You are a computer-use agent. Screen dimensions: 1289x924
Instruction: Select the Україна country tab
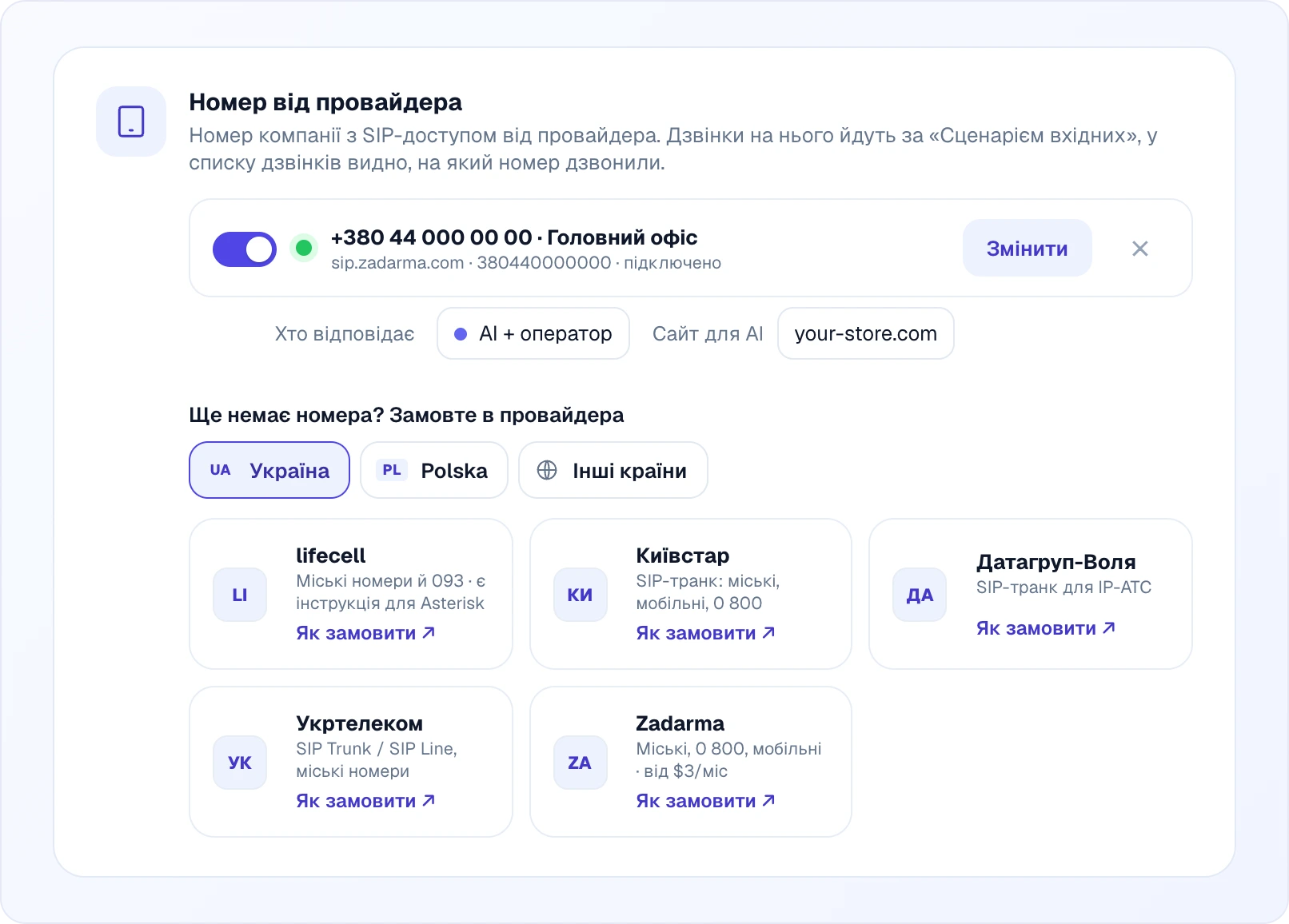point(269,470)
